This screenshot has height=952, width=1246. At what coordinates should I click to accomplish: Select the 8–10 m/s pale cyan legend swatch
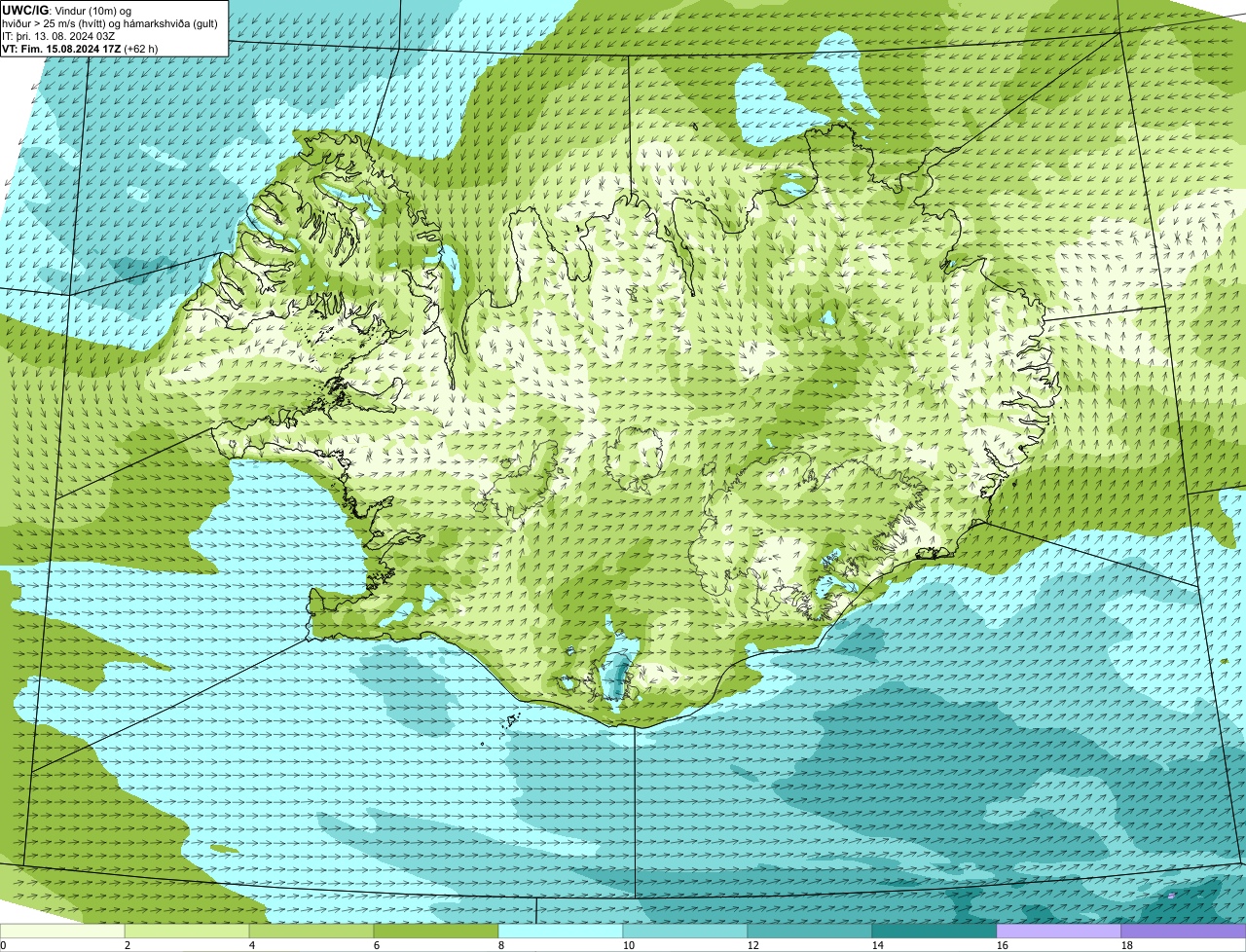(x=561, y=931)
